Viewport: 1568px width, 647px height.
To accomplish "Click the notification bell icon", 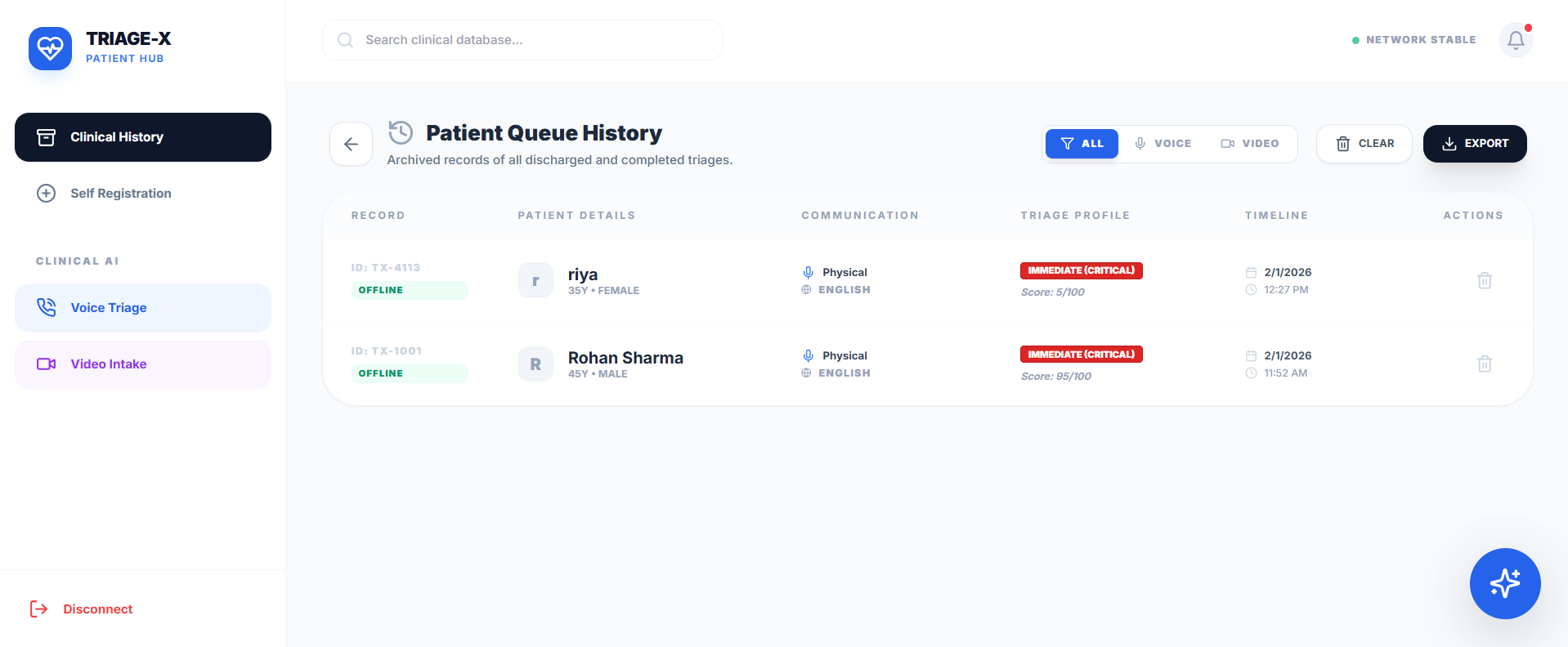I will 1515,40.
